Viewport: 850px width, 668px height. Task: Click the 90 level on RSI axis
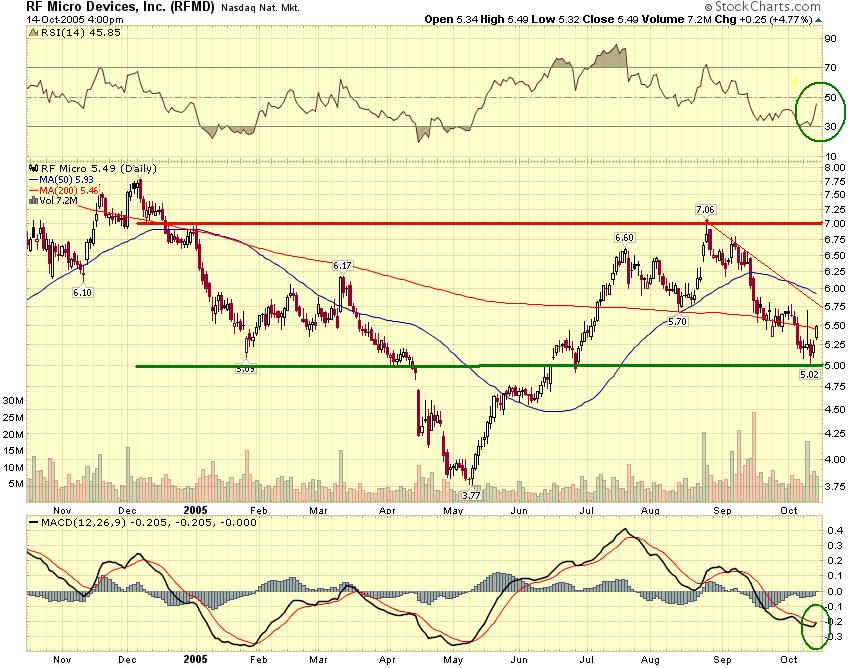830,39
